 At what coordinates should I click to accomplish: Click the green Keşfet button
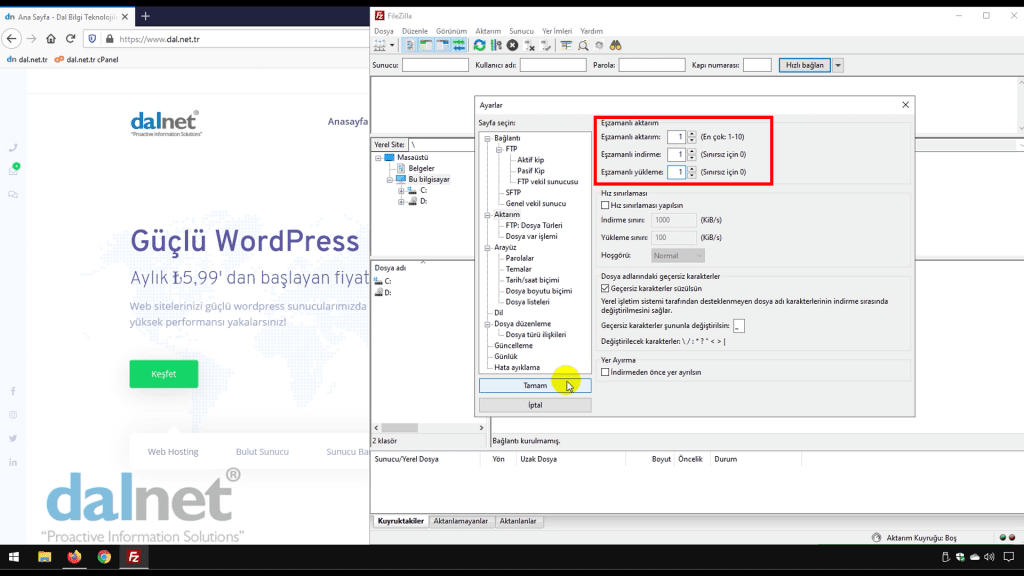(x=164, y=374)
